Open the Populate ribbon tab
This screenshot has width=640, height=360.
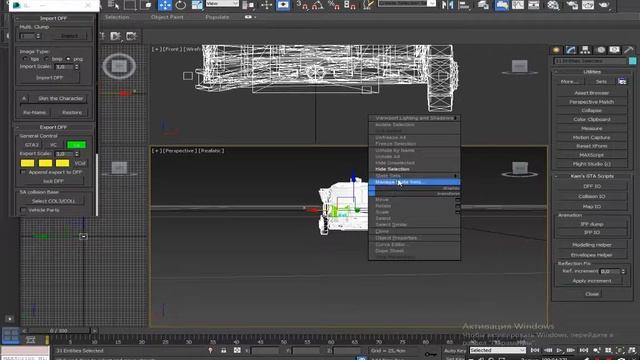(x=217, y=17)
